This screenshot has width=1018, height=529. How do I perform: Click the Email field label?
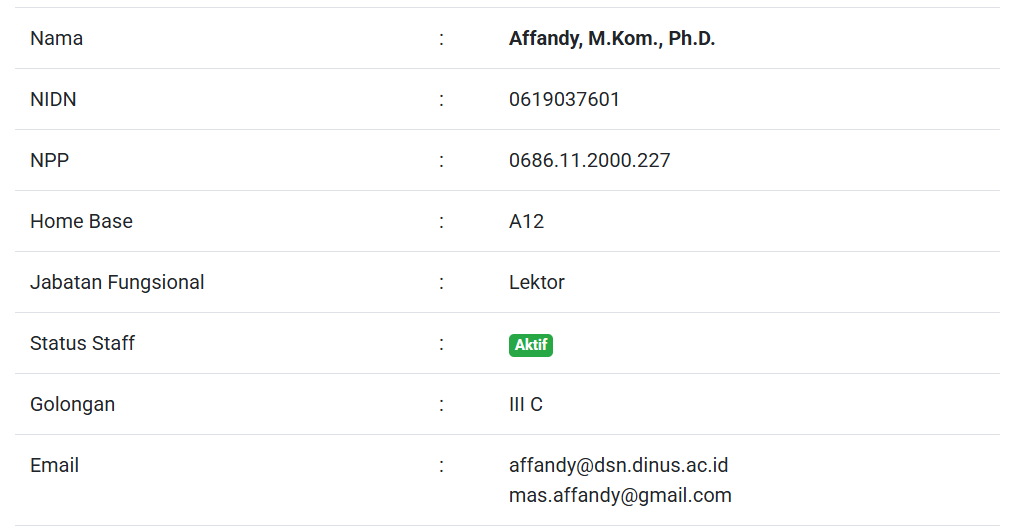(x=54, y=465)
